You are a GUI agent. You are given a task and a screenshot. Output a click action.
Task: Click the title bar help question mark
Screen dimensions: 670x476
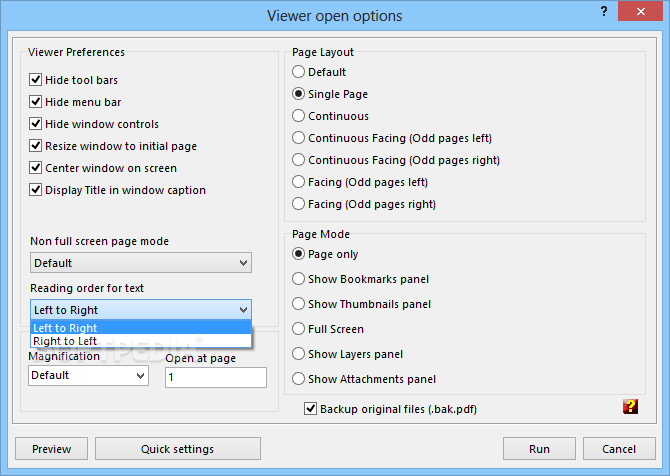pos(604,12)
